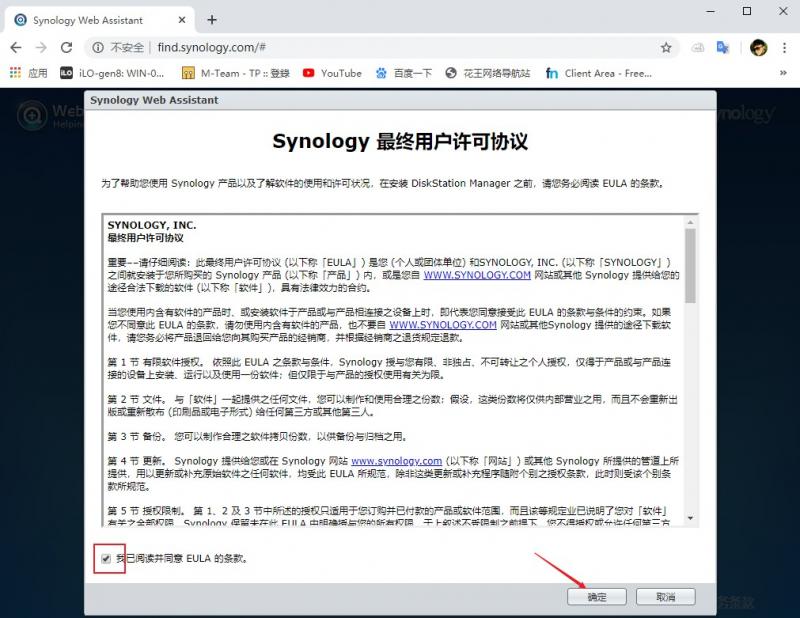Click the cloud extension icon in toolbar
This screenshot has height=618, width=800.
[x=697, y=47]
